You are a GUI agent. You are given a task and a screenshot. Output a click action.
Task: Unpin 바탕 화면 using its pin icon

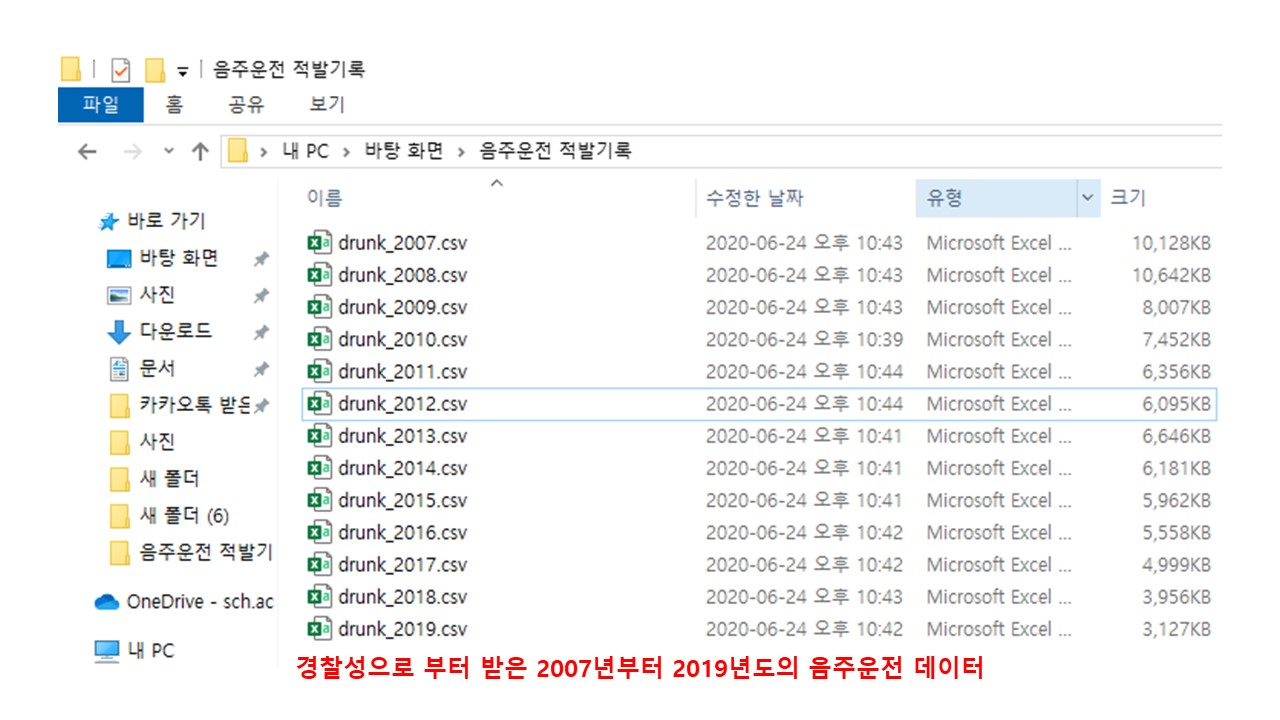point(261,259)
